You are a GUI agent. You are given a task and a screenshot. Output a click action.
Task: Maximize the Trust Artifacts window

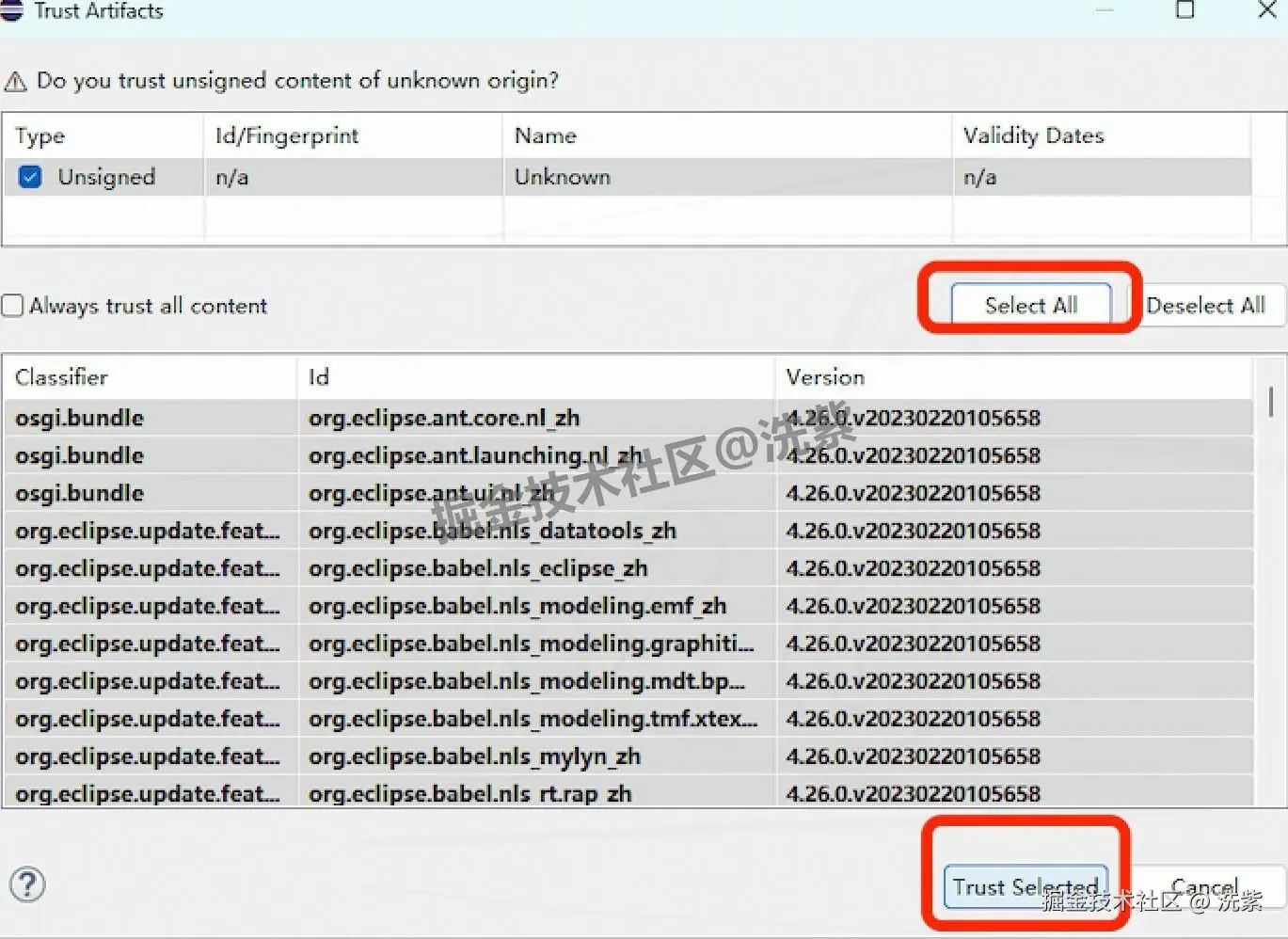[1185, 10]
